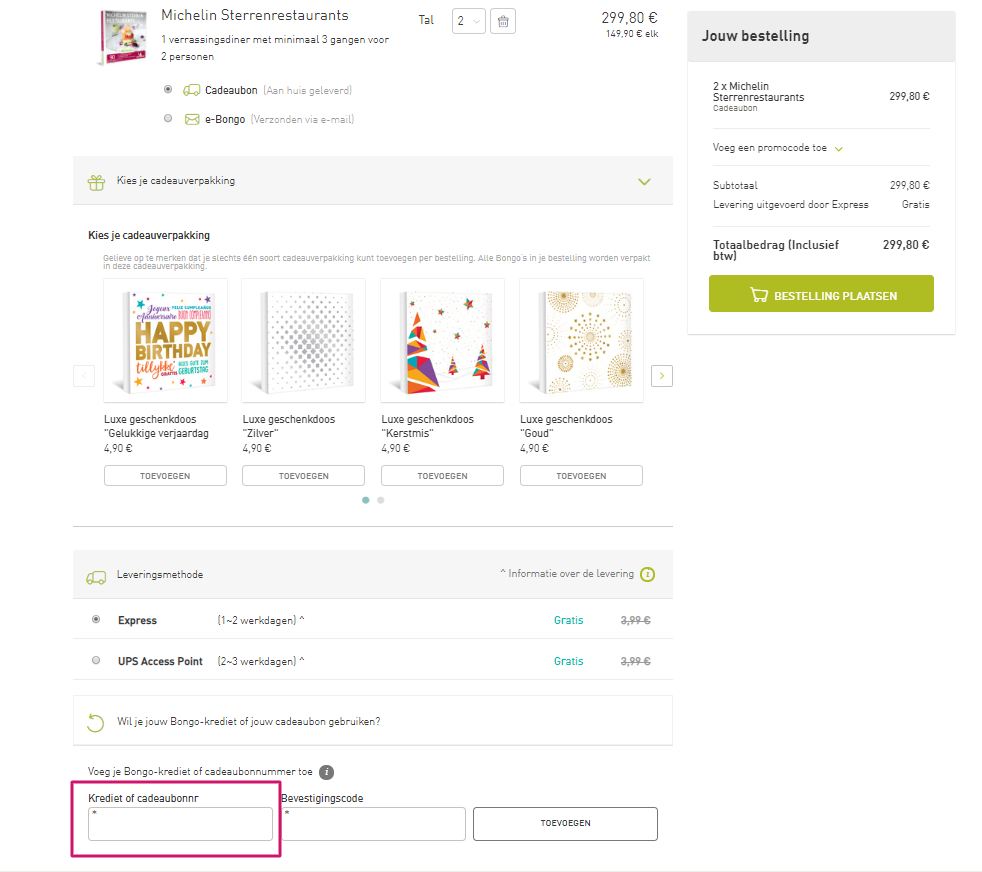This screenshot has height=872, width=982.
Task: Select the e-Bongo email option
Action: tap(167, 119)
